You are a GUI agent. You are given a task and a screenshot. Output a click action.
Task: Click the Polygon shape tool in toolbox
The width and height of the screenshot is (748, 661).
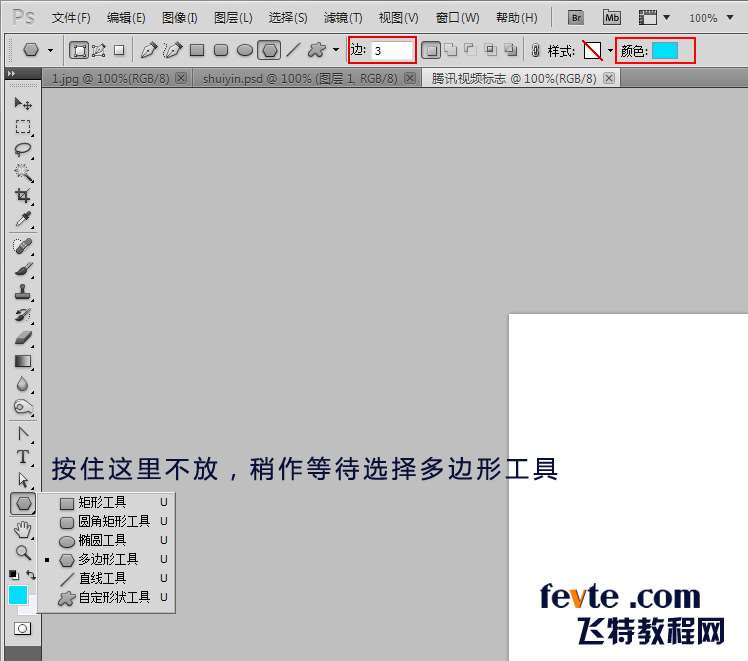[23, 503]
